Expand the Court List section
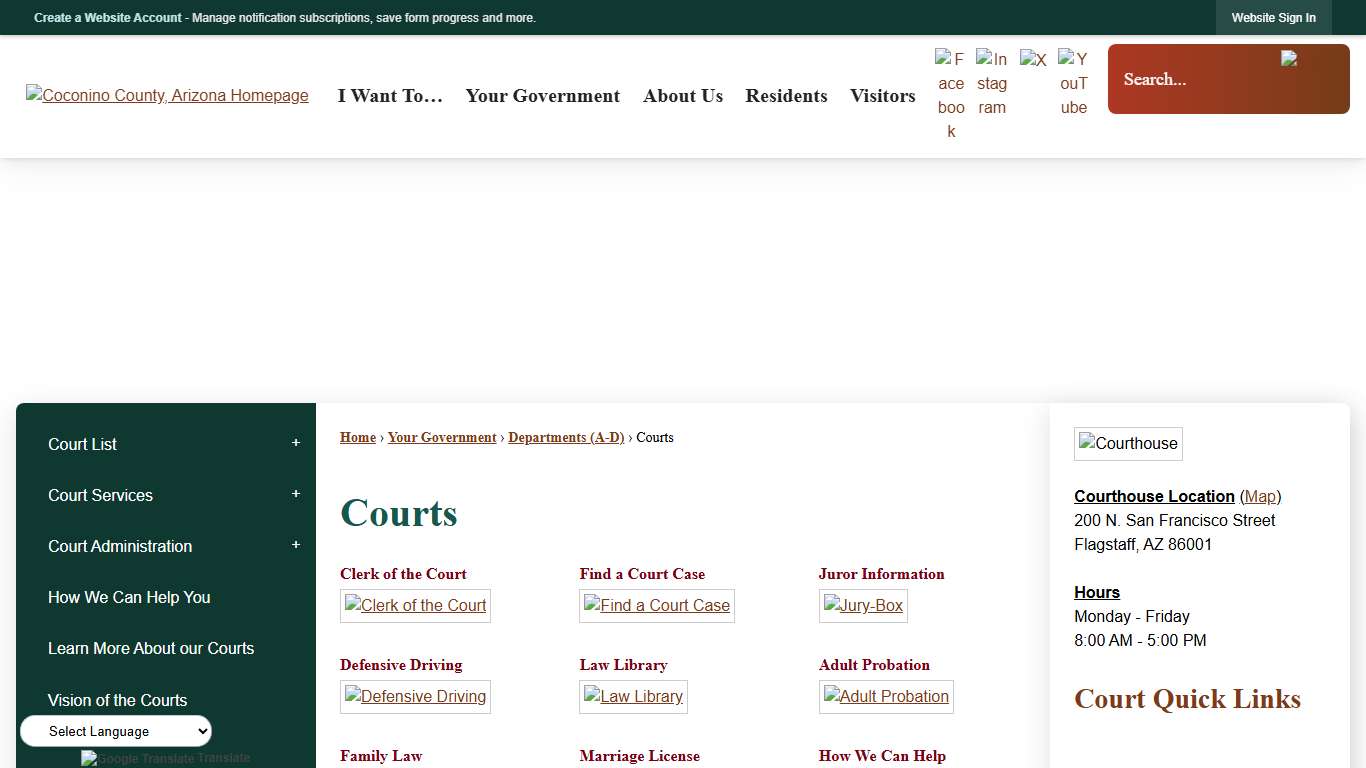Screen dimensions: 1366x768 point(295,442)
